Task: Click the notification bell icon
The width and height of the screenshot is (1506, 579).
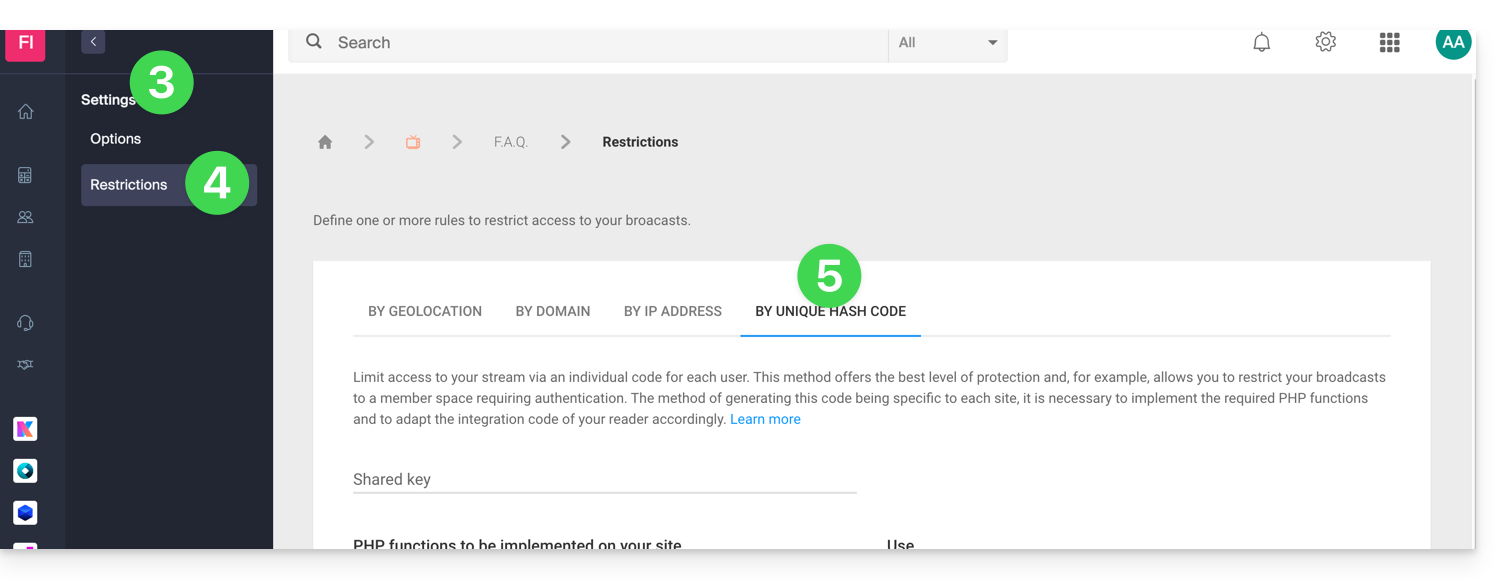Action: 1262,43
